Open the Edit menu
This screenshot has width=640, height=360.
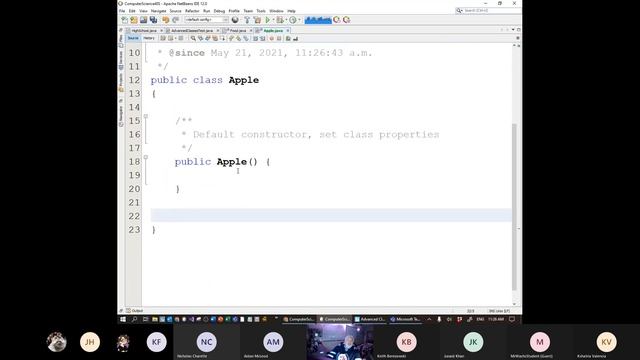[x=132, y=11]
